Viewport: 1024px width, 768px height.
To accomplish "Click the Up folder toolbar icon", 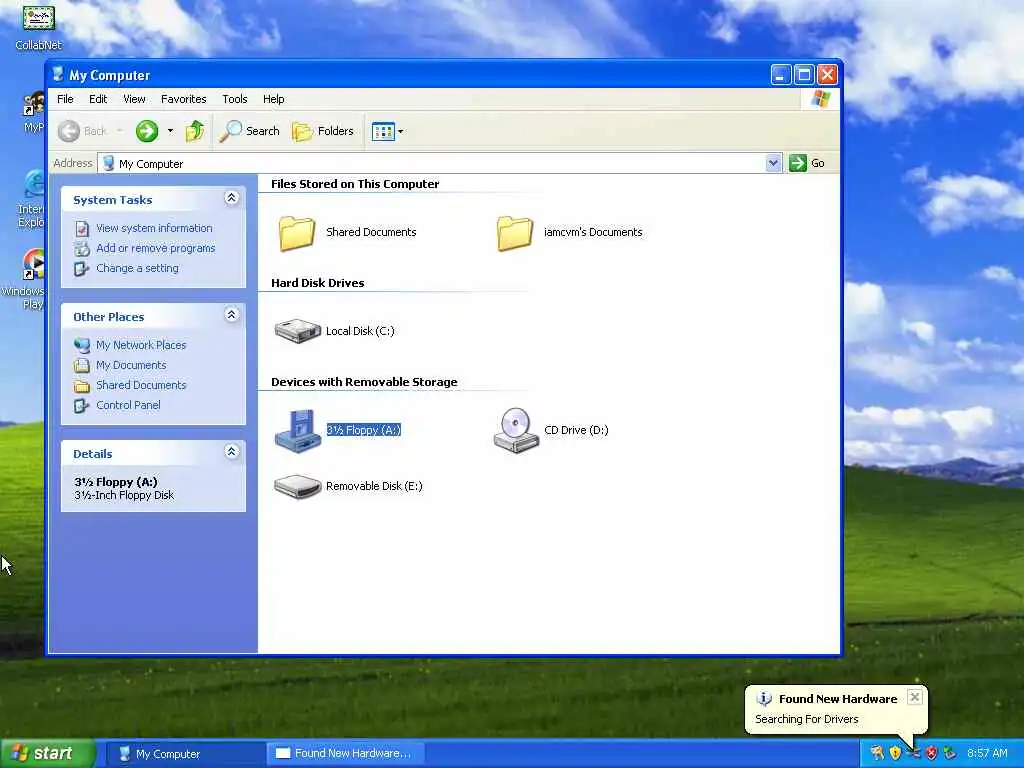I will tap(195, 131).
